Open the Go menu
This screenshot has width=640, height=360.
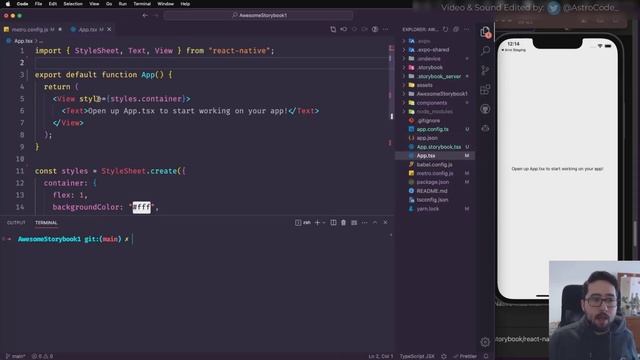point(109,4)
